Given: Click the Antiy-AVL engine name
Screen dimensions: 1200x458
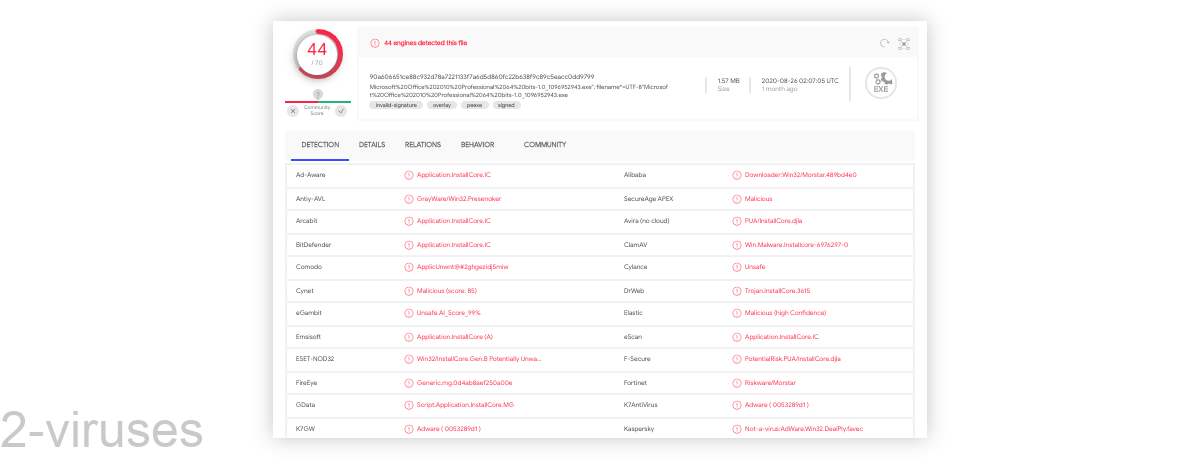Looking at the screenshot, I should (311, 198).
